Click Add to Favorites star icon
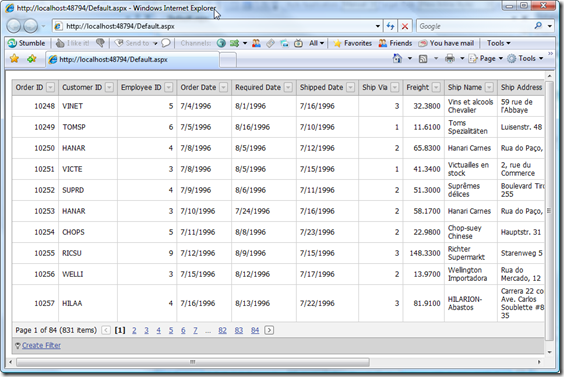 pyautogui.click(x=32, y=58)
